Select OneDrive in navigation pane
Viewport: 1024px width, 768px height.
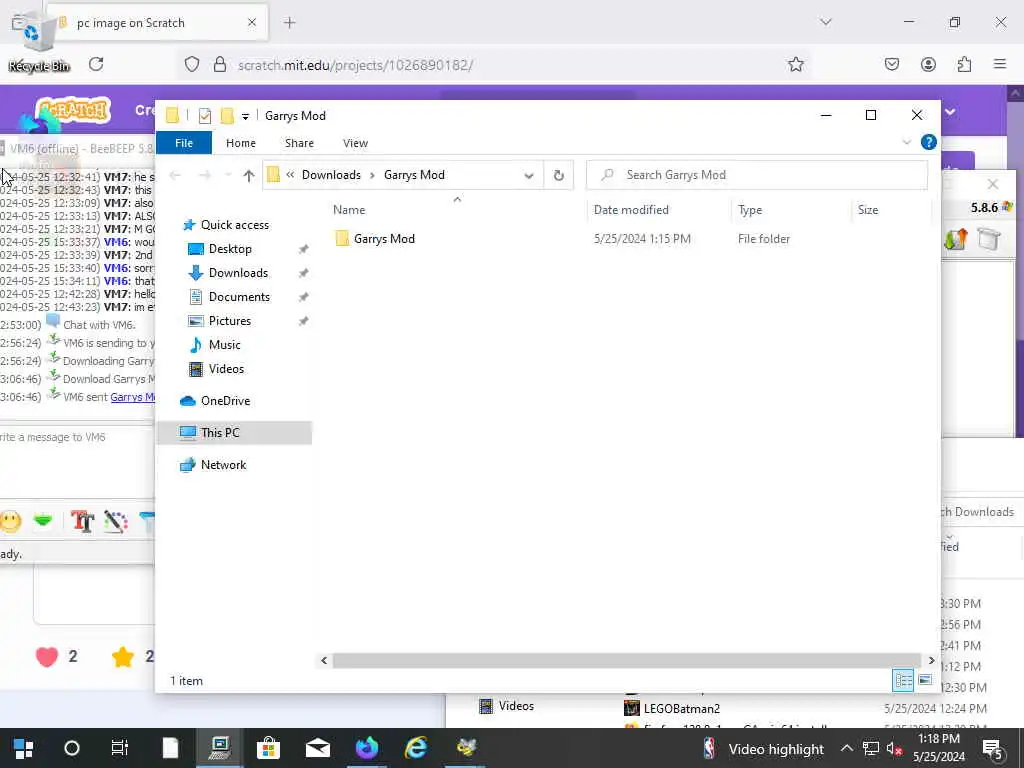pyautogui.click(x=225, y=401)
